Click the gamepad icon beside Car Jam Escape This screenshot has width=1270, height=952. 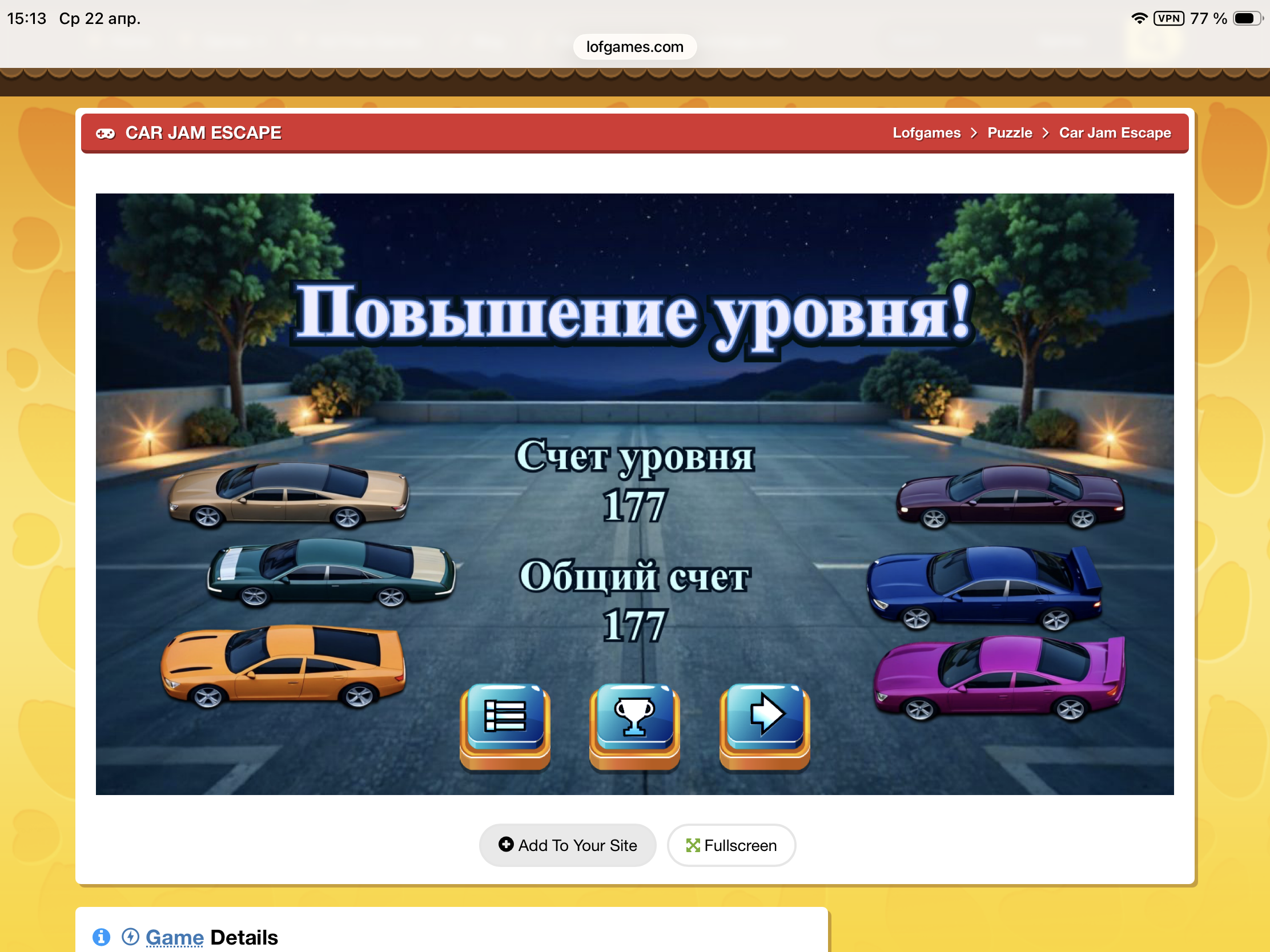pyautogui.click(x=105, y=133)
